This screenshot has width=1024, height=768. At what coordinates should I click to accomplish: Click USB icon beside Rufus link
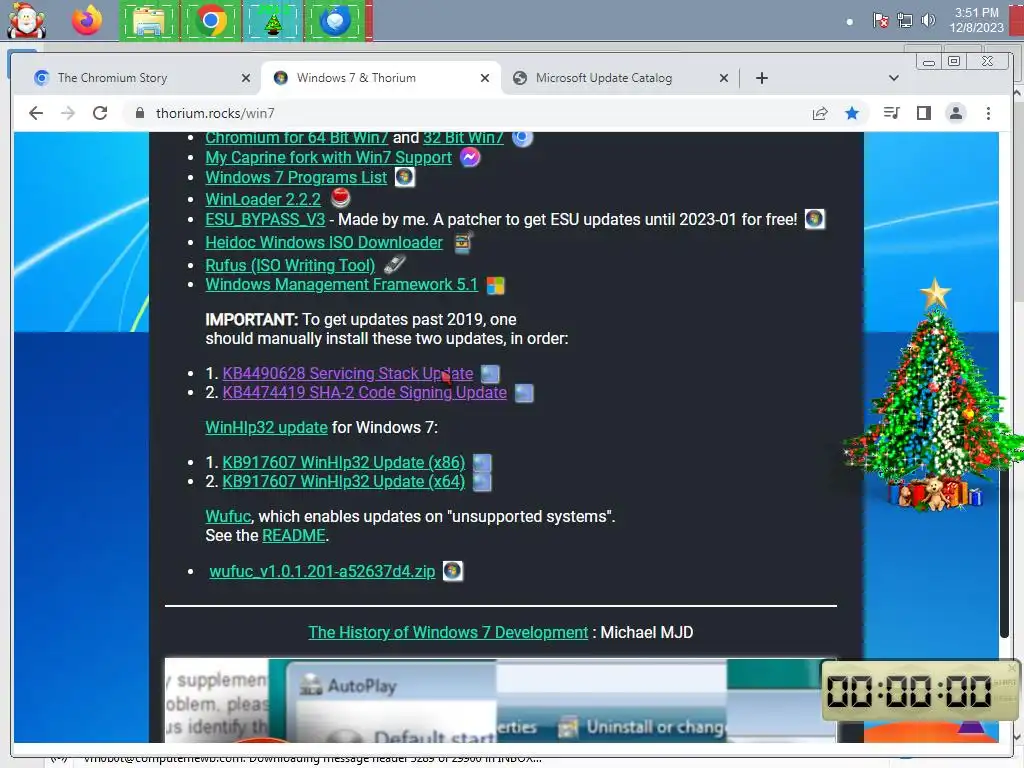click(x=394, y=264)
